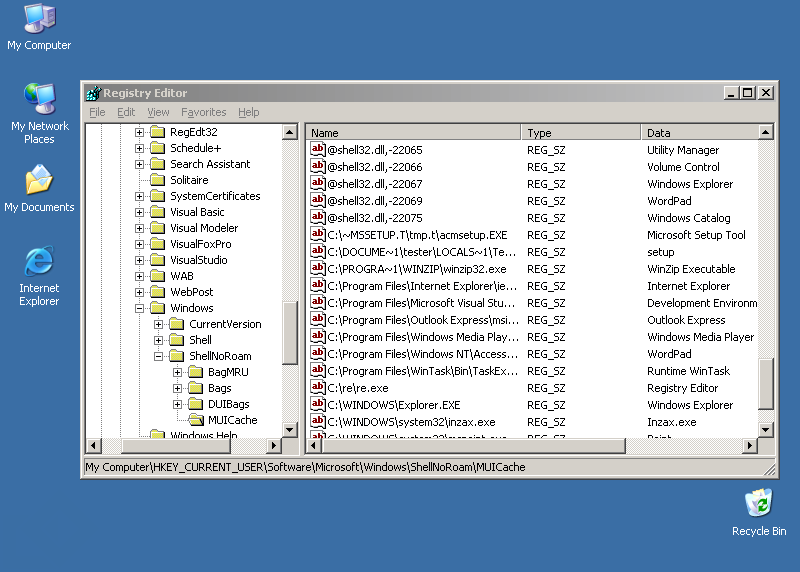Click the string icon for inzax.exe value
This screenshot has width=800, height=572.
(x=318, y=421)
